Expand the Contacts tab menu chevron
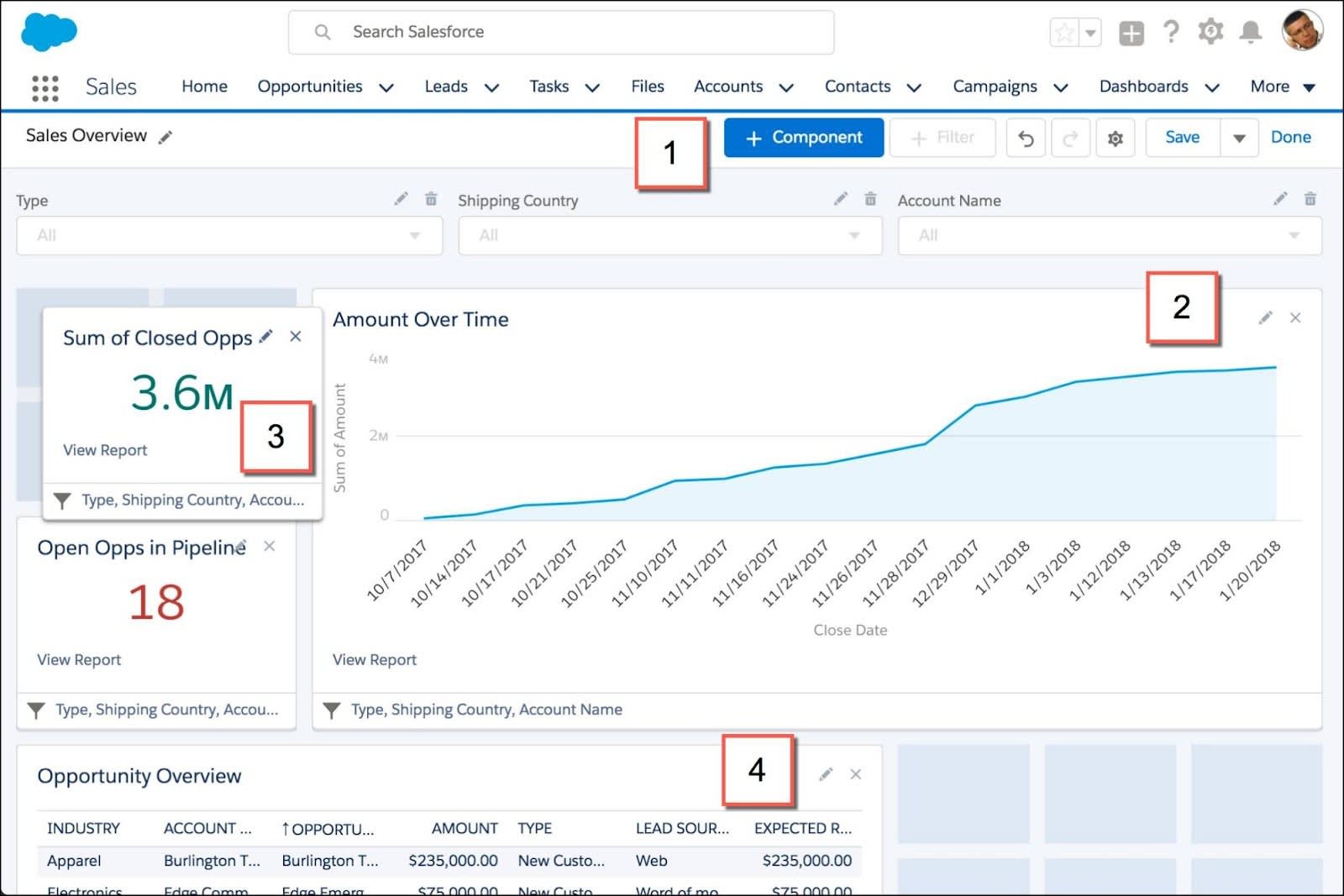Viewport: 1344px width, 896px height. point(914,87)
